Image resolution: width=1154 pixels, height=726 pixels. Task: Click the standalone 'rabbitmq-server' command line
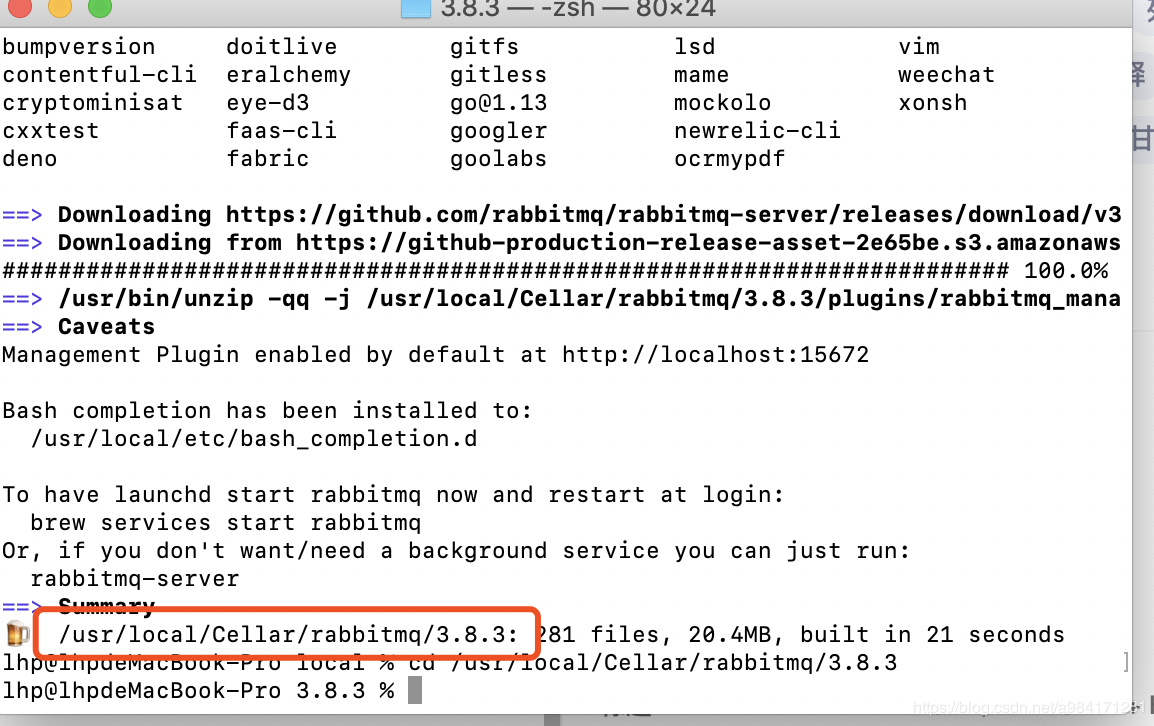[135, 579]
